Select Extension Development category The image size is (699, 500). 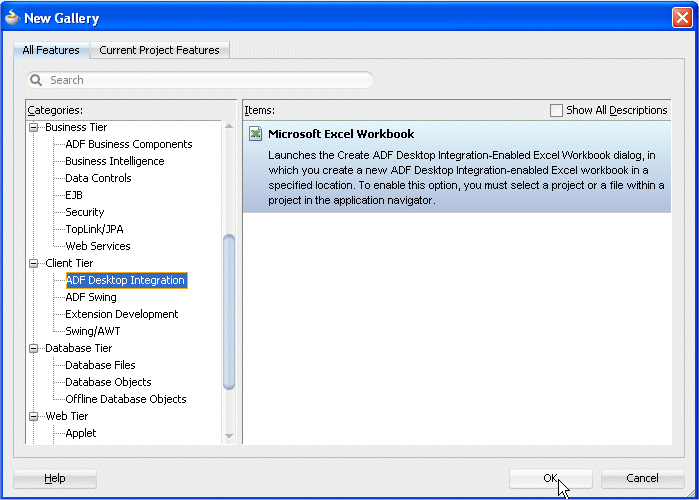click(121, 314)
